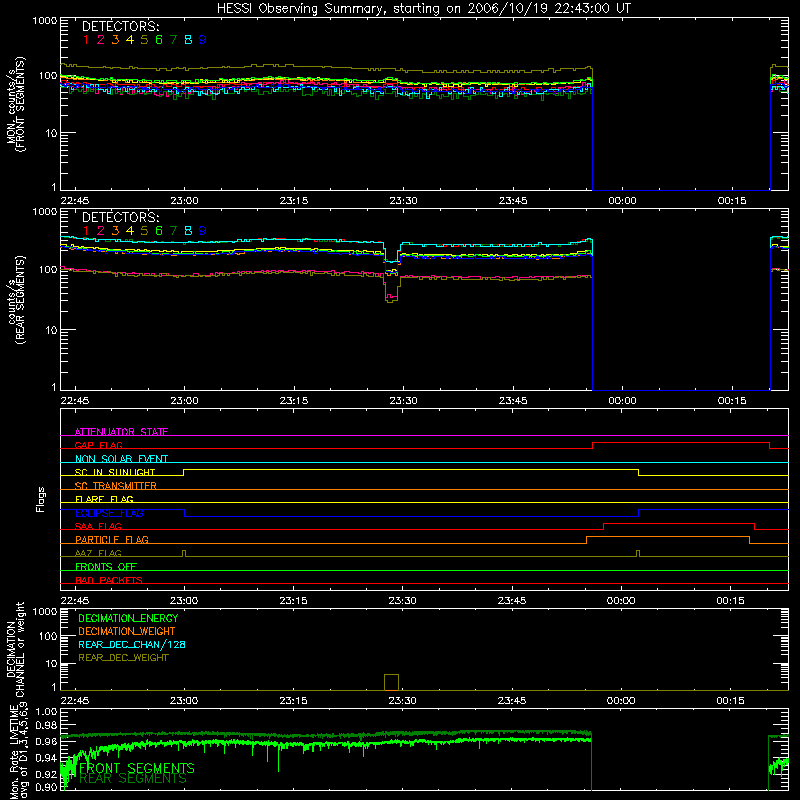Click 00:15 tick label under the Flags plot
800x800 pixels.
[730, 601]
